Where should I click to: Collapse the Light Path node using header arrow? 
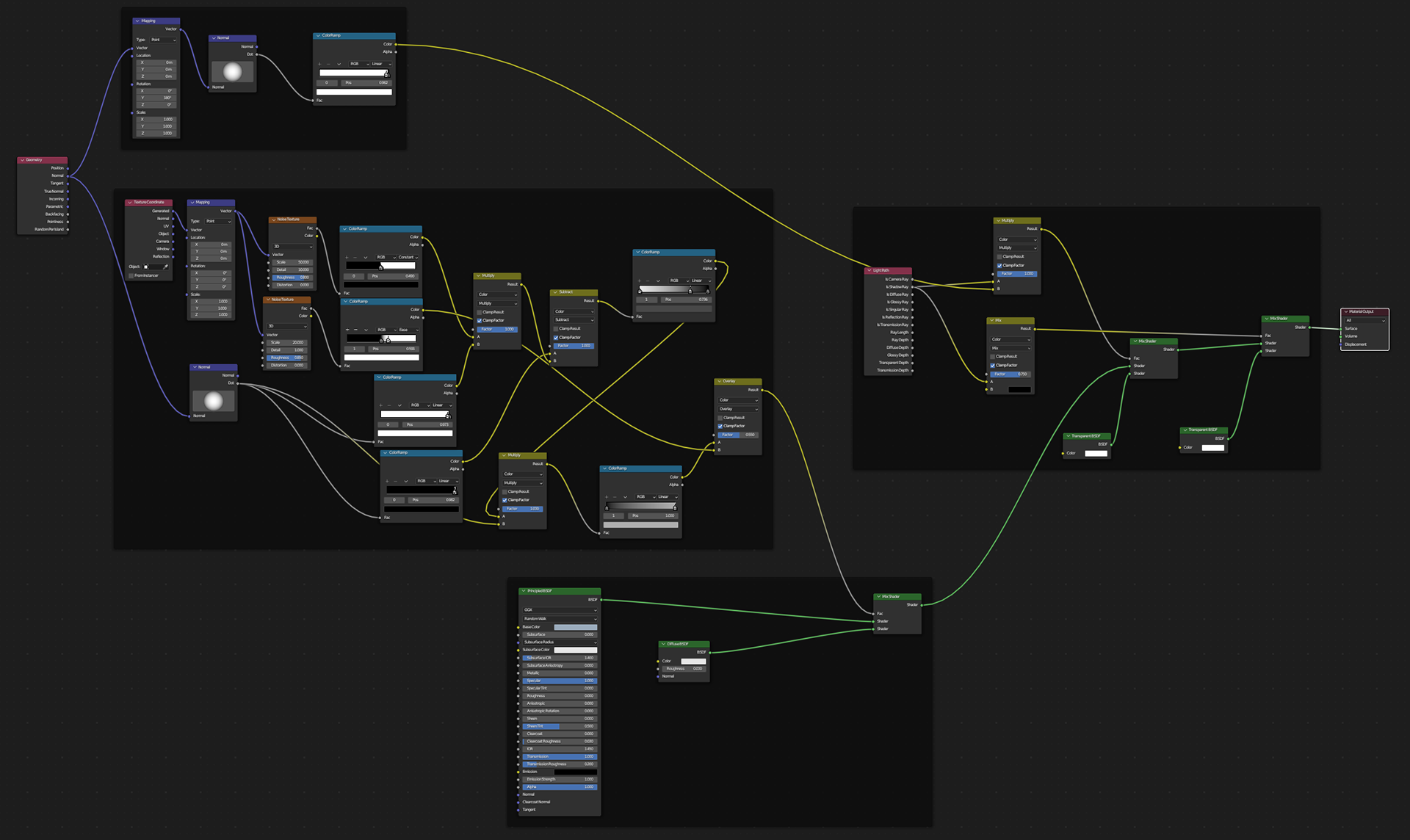pyautogui.click(x=869, y=270)
